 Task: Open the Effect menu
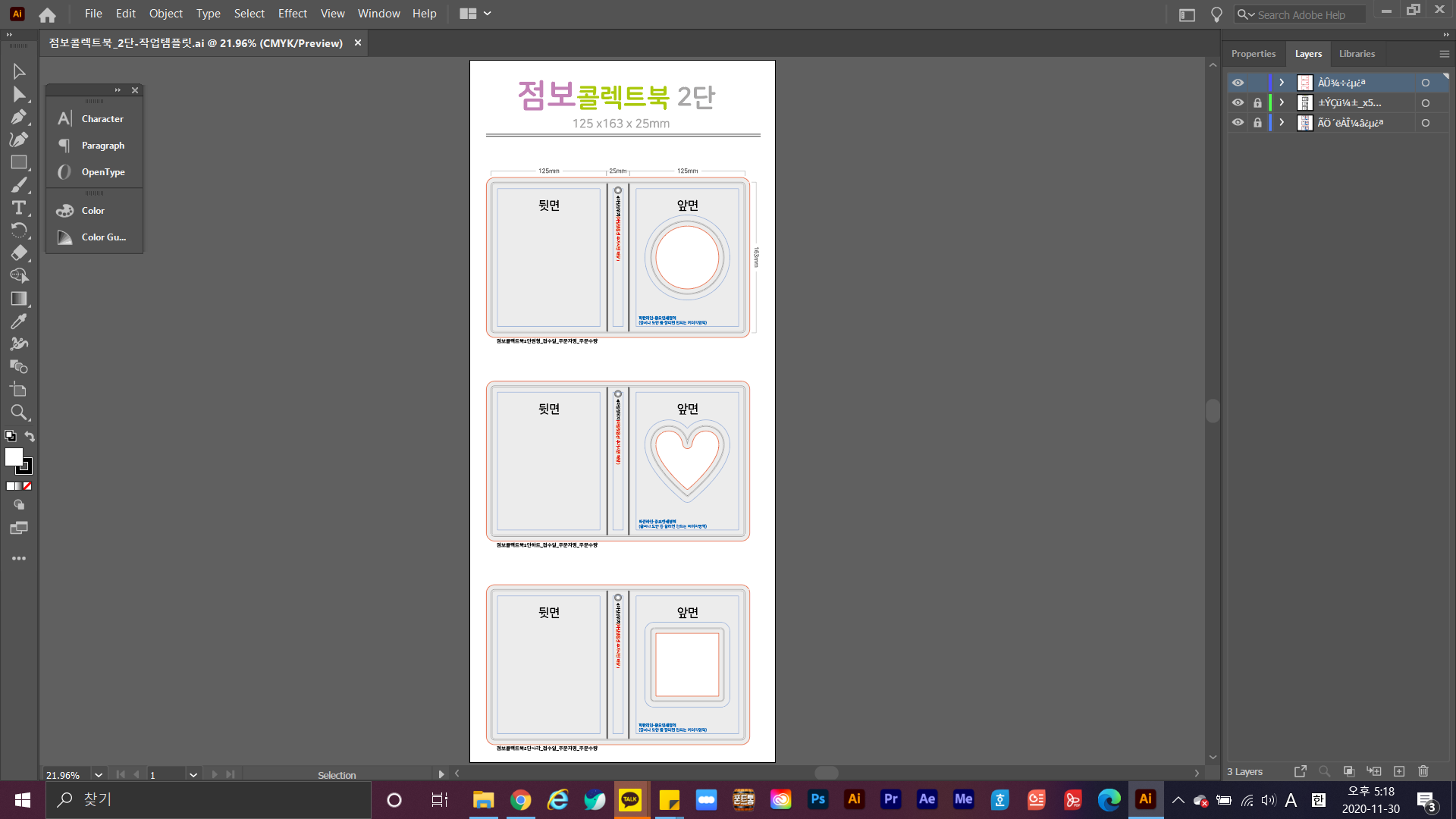coord(292,14)
